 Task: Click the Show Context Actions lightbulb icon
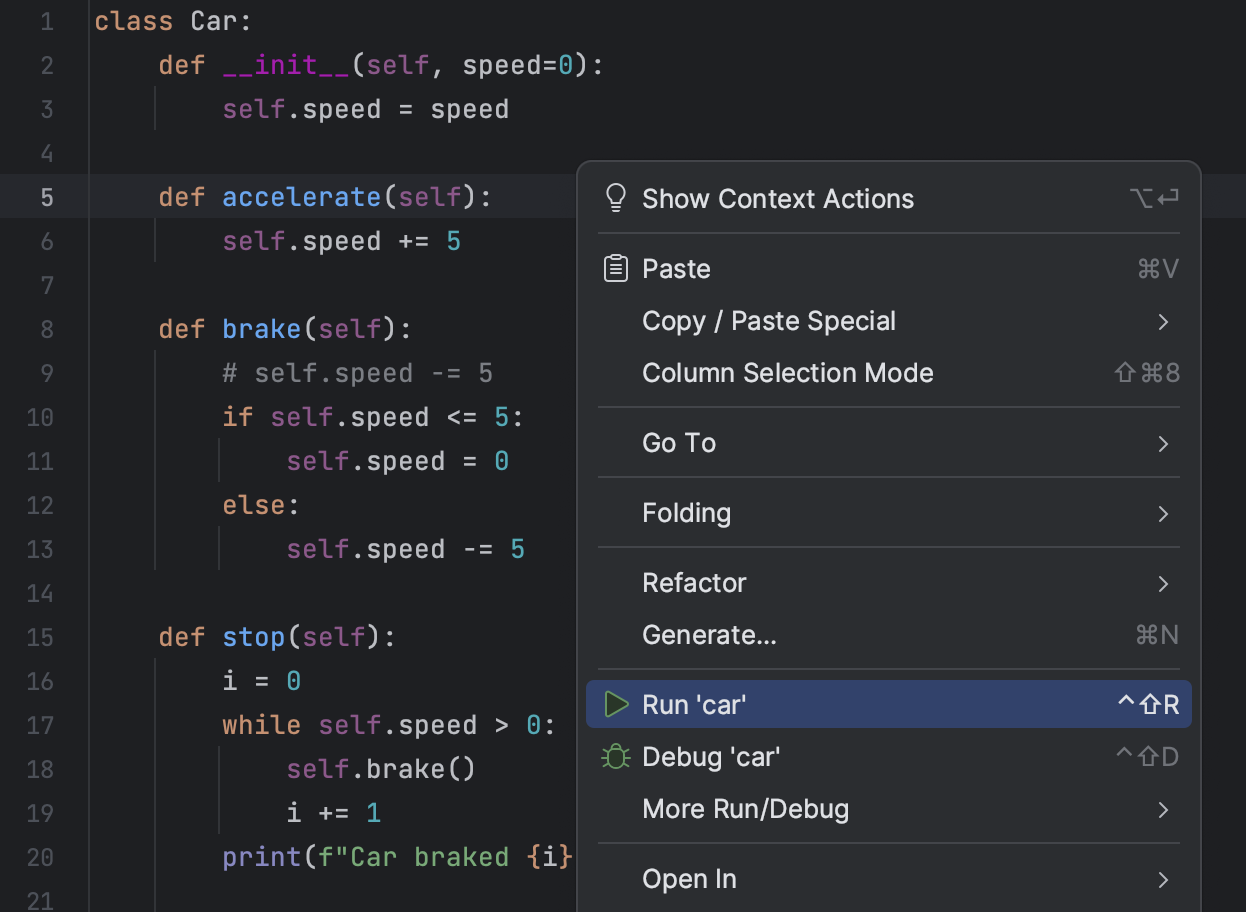[x=616, y=198]
